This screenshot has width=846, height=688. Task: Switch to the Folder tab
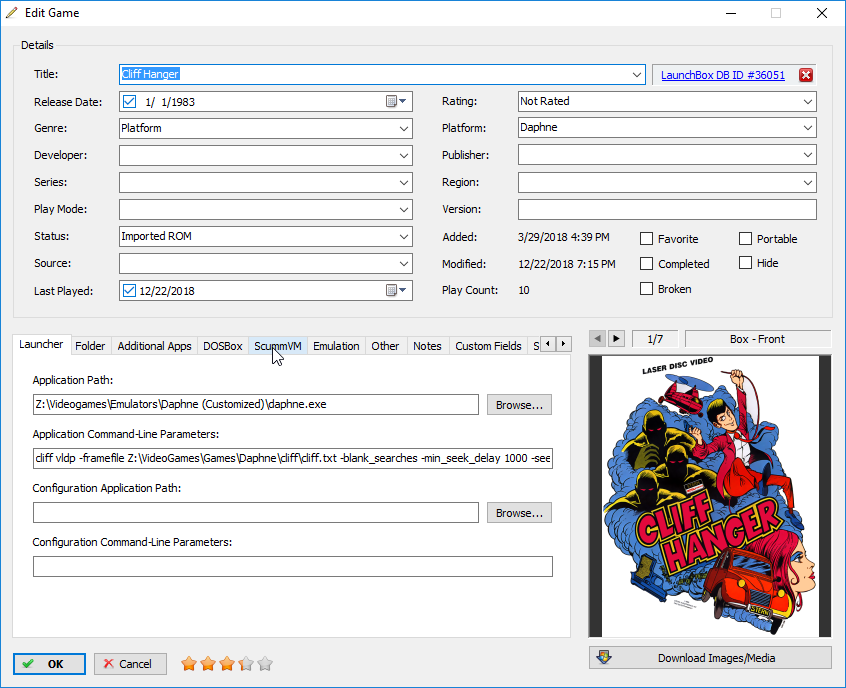(90, 346)
